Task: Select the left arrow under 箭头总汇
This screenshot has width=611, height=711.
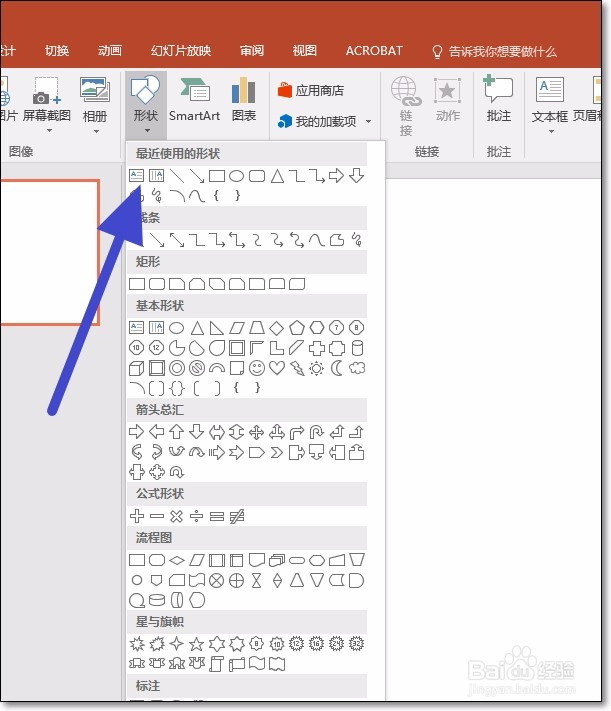Action: pos(156,431)
